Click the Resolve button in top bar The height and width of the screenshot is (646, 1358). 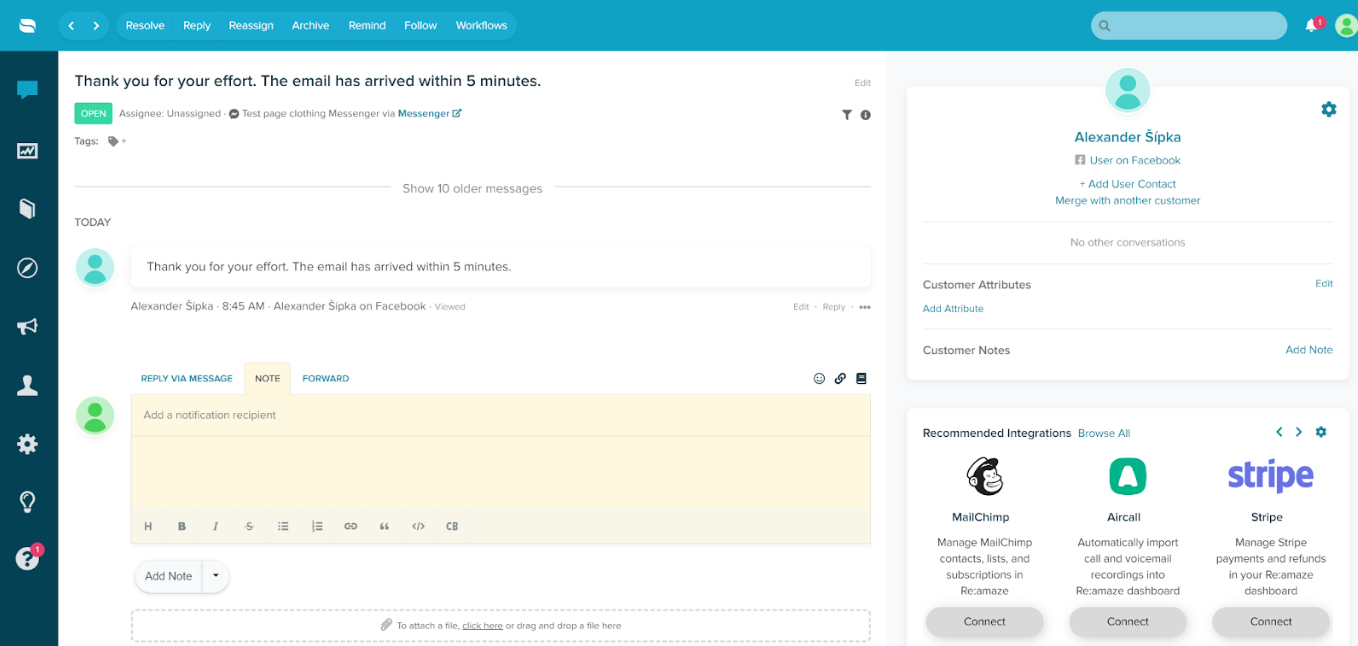click(x=145, y=25)
